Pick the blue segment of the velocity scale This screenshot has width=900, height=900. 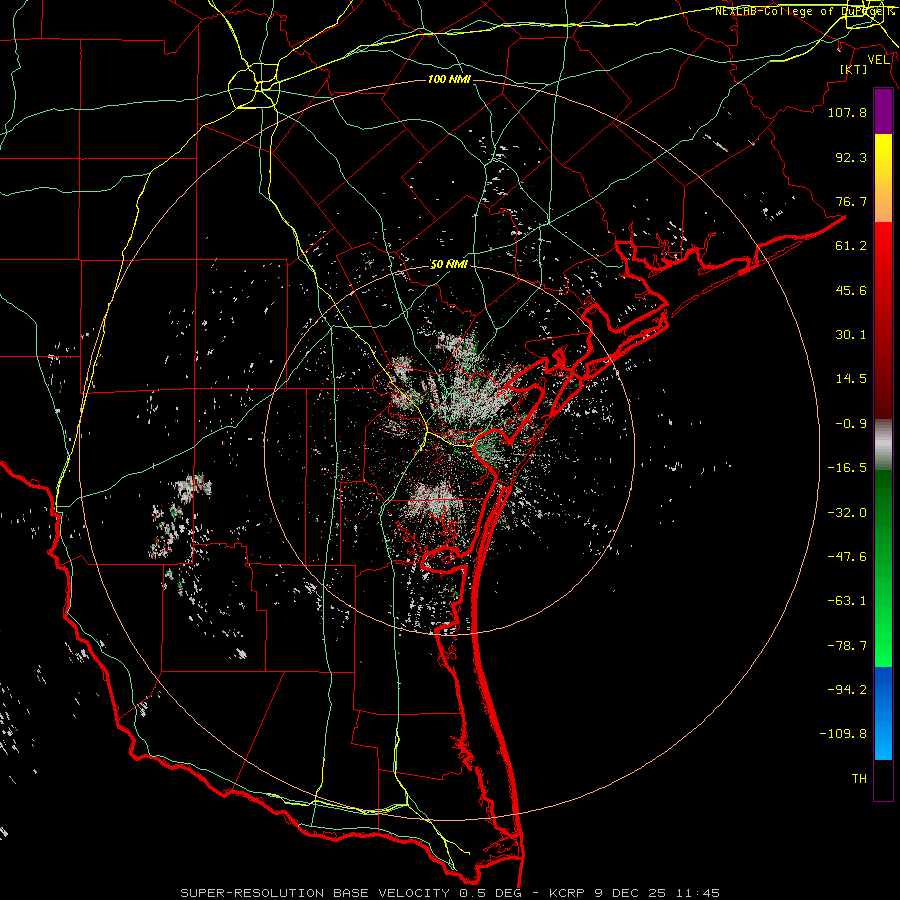pos(883,713)
